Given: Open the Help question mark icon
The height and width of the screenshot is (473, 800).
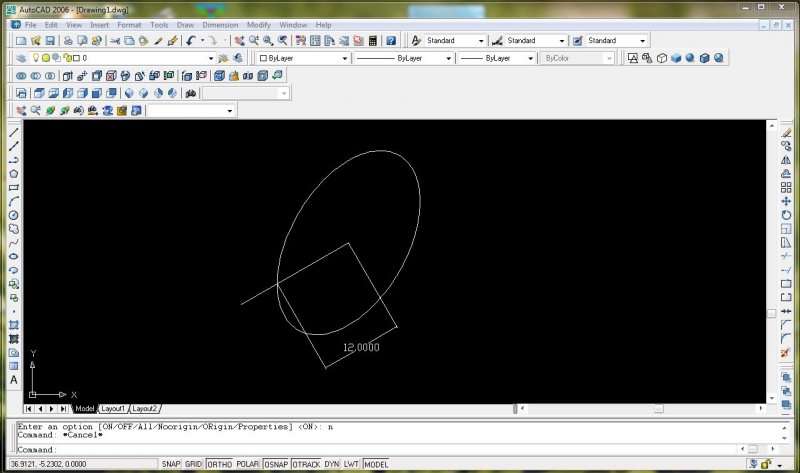Looking at the screenshot, I should pyautogui.click(x=391, y=41).
